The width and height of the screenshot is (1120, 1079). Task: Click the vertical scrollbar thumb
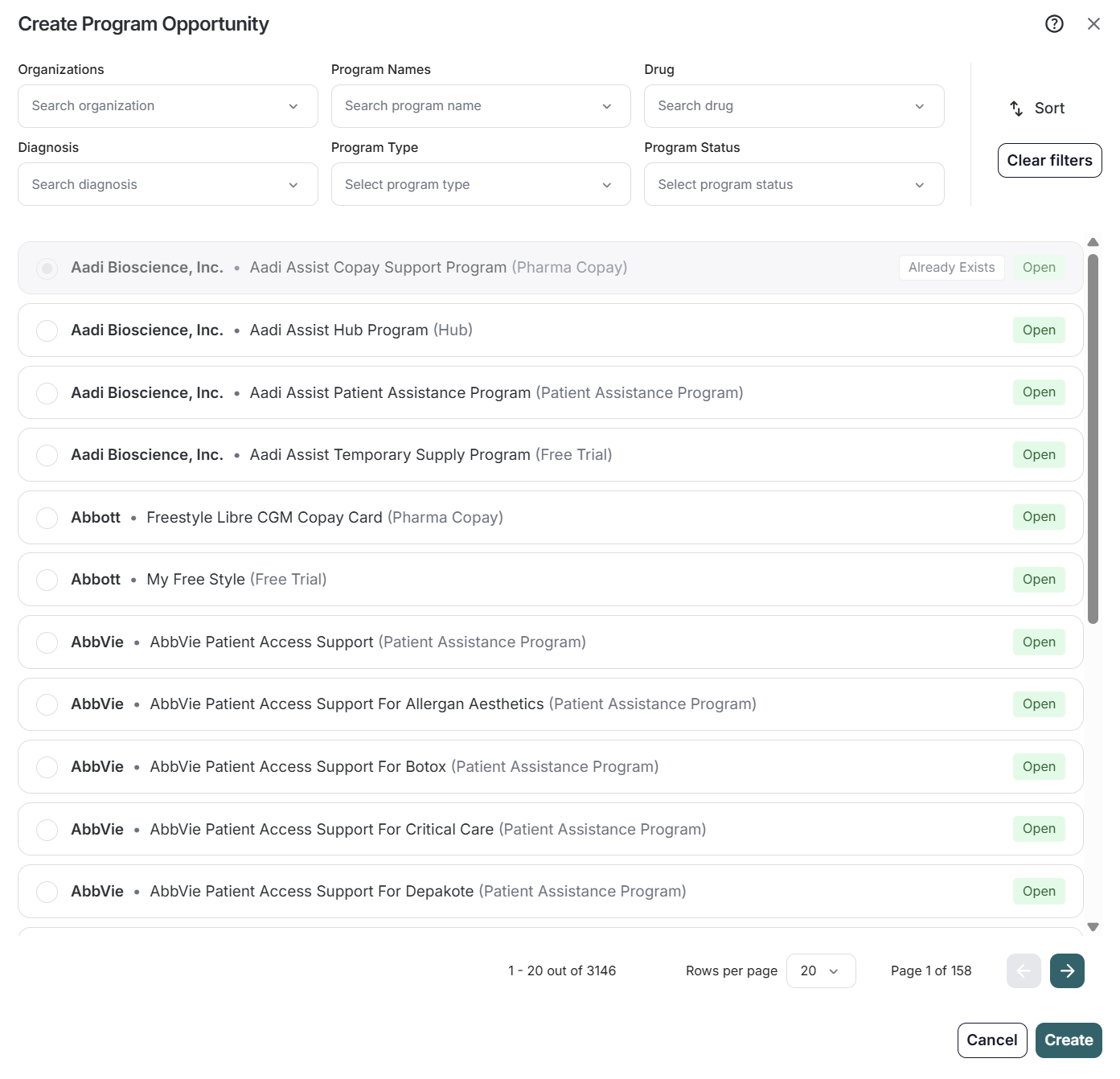click(x=1093, y=439)
